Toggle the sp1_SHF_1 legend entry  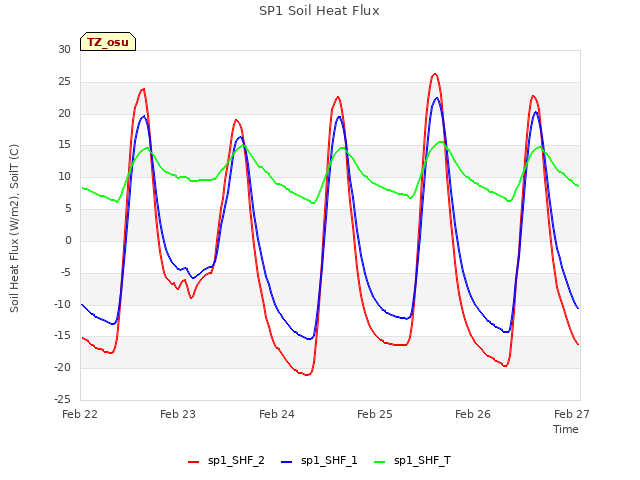point(319,461)
